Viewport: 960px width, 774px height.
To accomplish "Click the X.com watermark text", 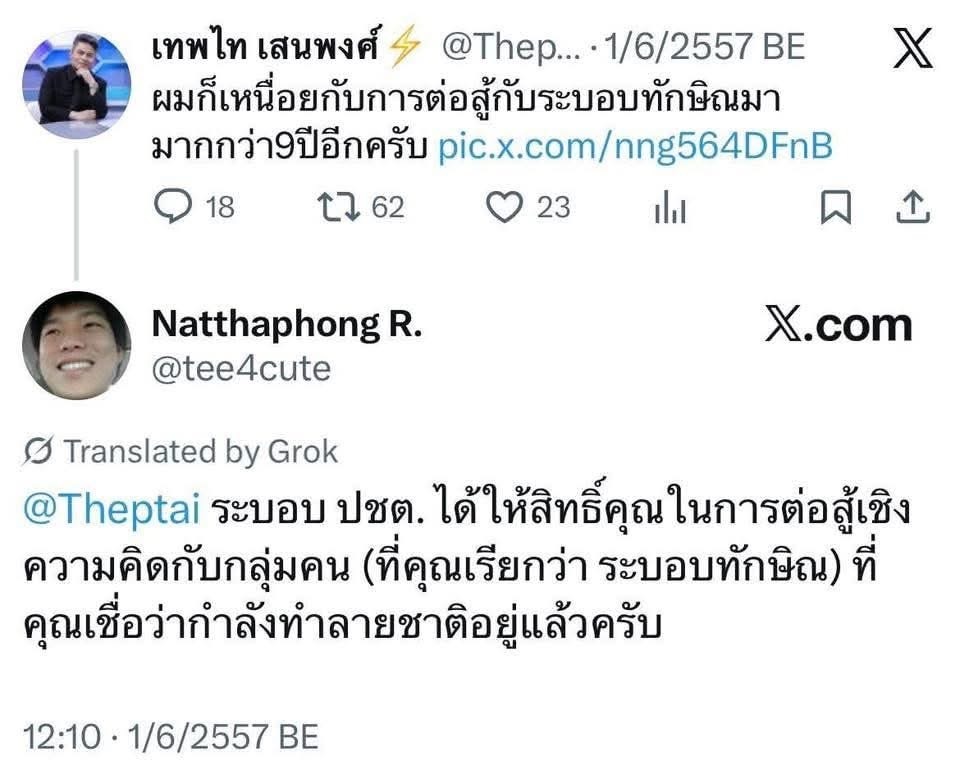I will [838, 325].
